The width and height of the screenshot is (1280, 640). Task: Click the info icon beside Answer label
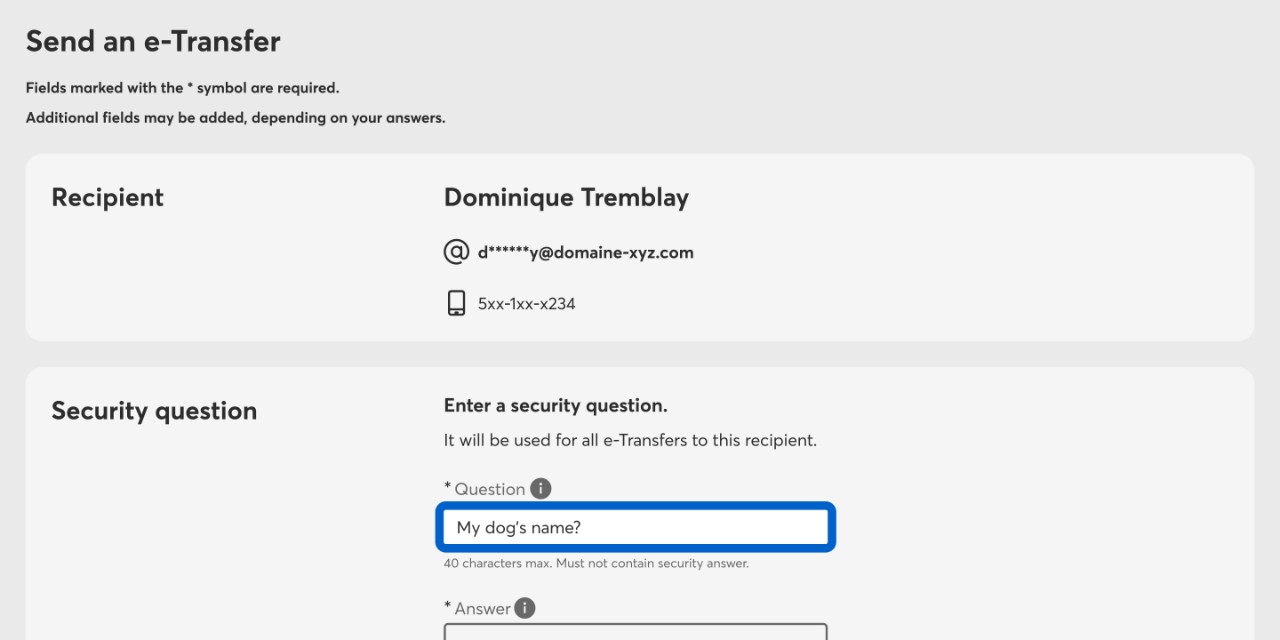pos(525,608)
